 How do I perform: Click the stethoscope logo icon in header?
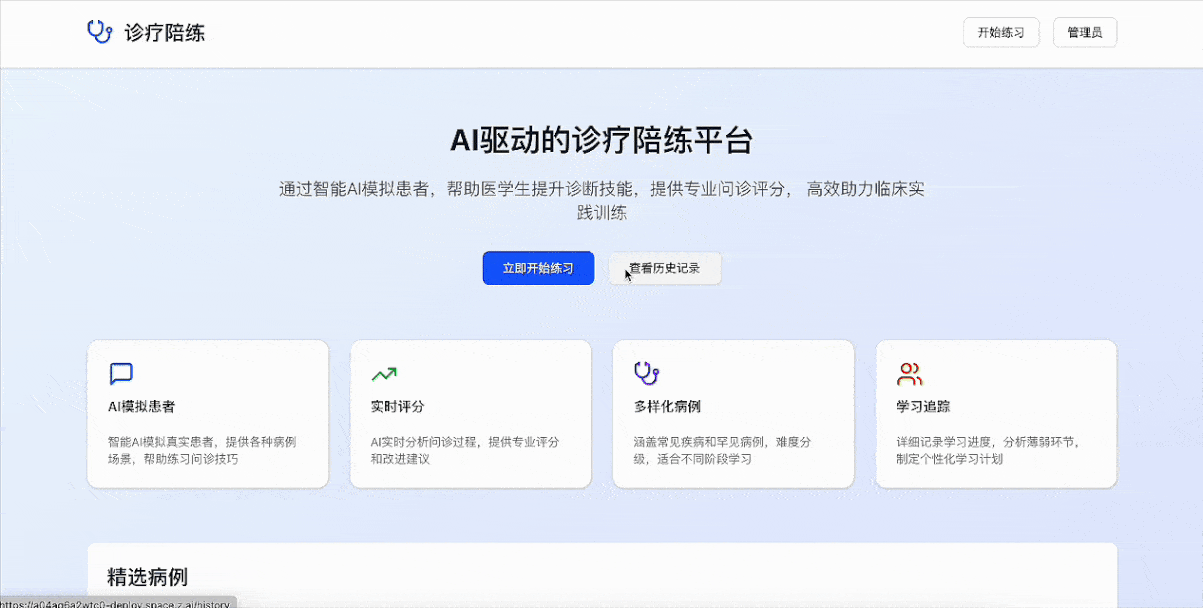click(x=99, y=32)
